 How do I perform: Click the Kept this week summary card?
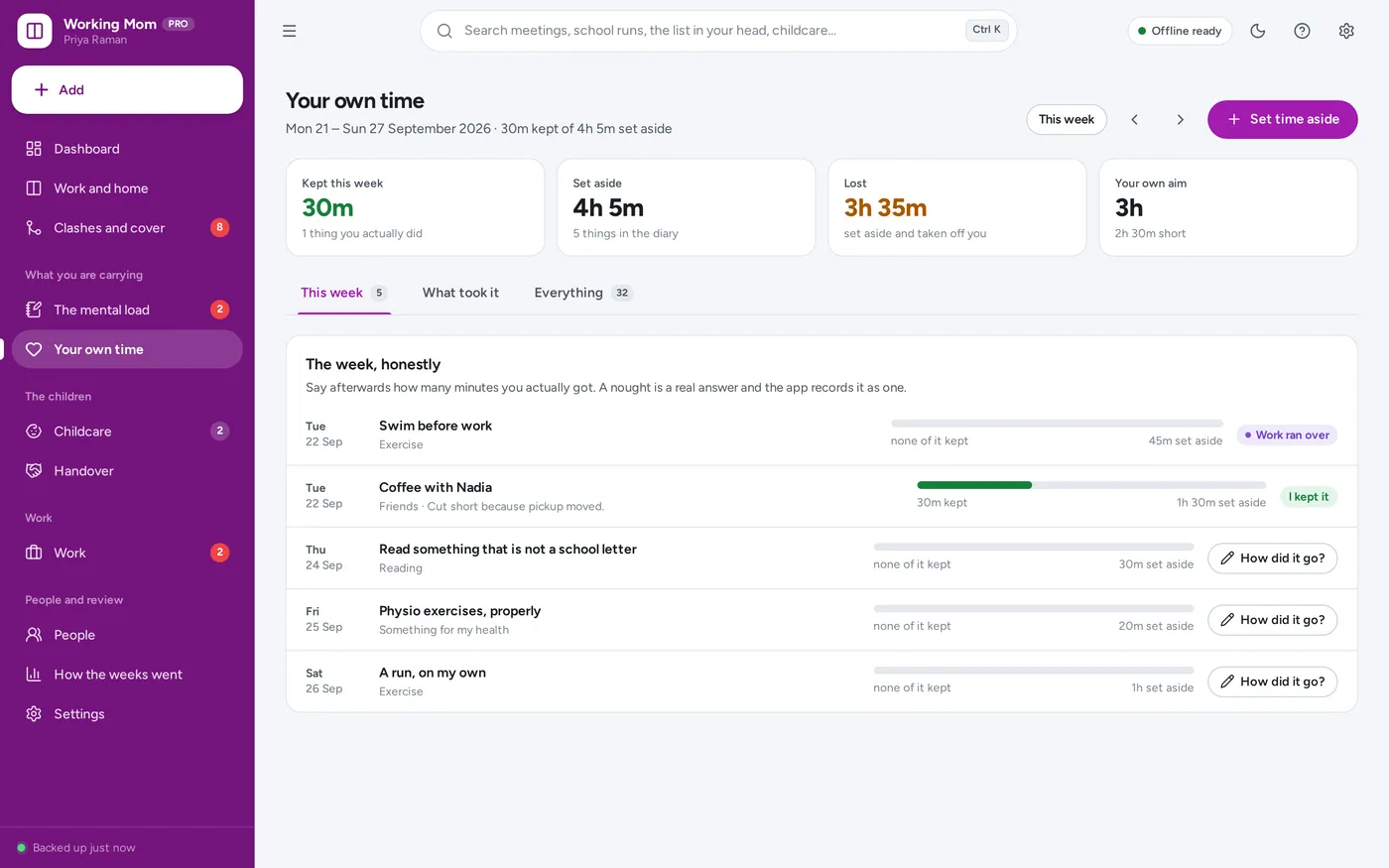pos(415,207)
